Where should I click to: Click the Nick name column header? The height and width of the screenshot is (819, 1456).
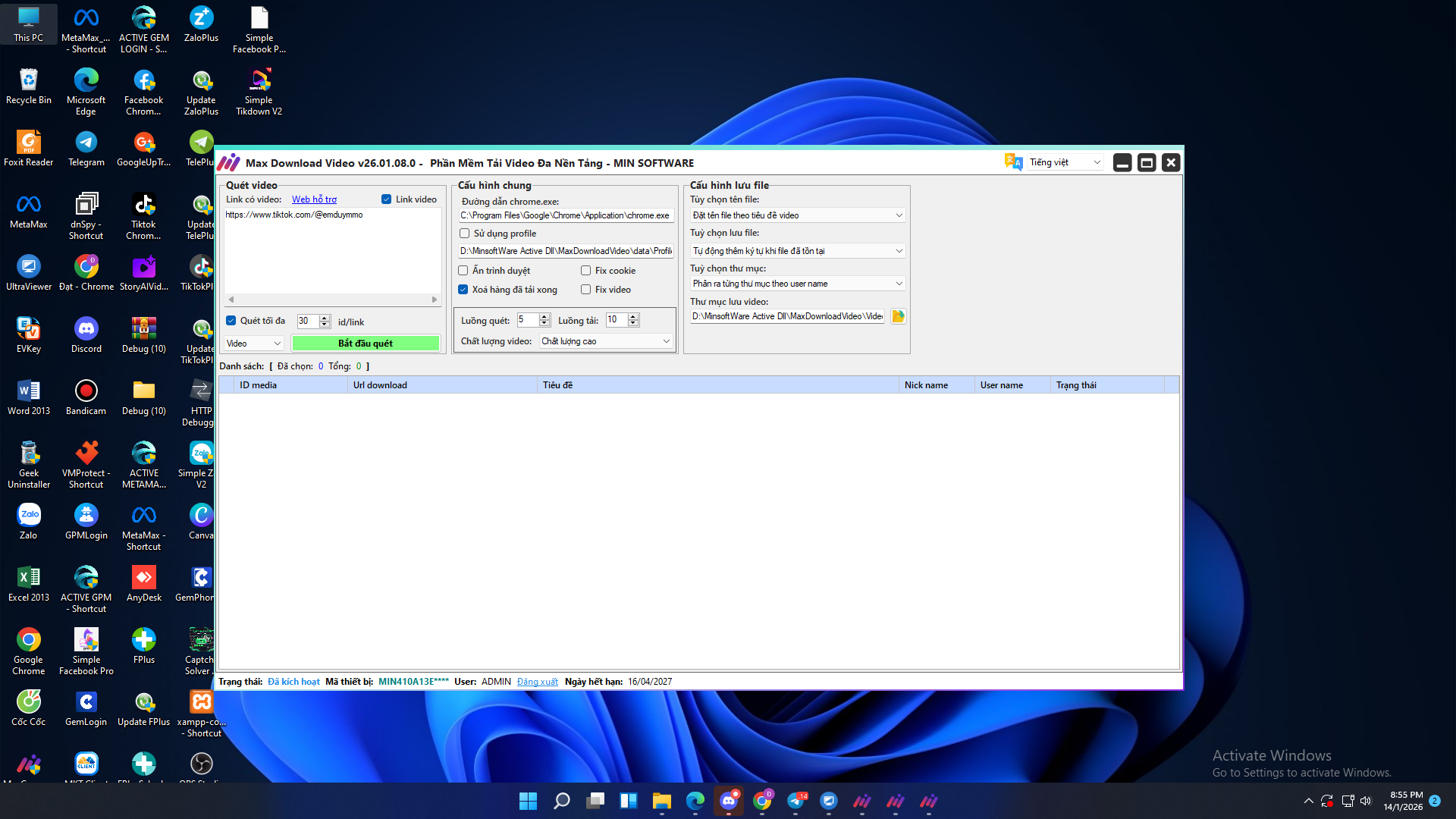pos(937,385)
